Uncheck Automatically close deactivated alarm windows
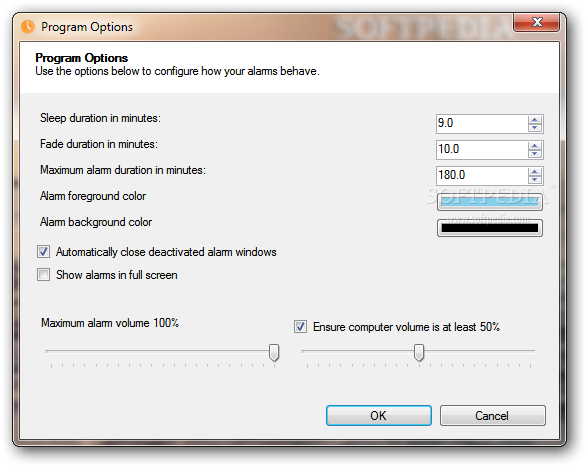 43,252
